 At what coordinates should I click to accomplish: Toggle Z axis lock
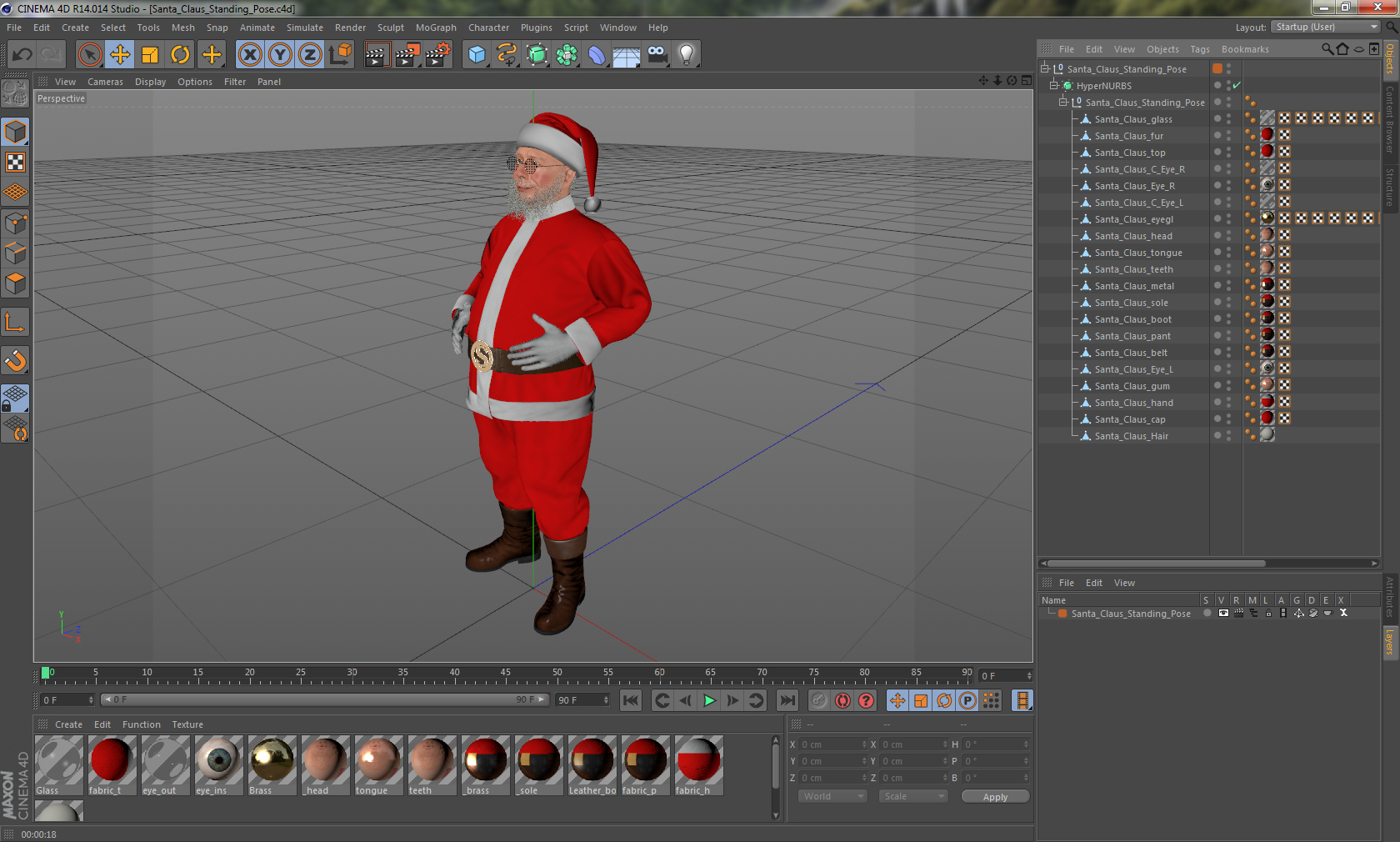[x=310, y=55]
